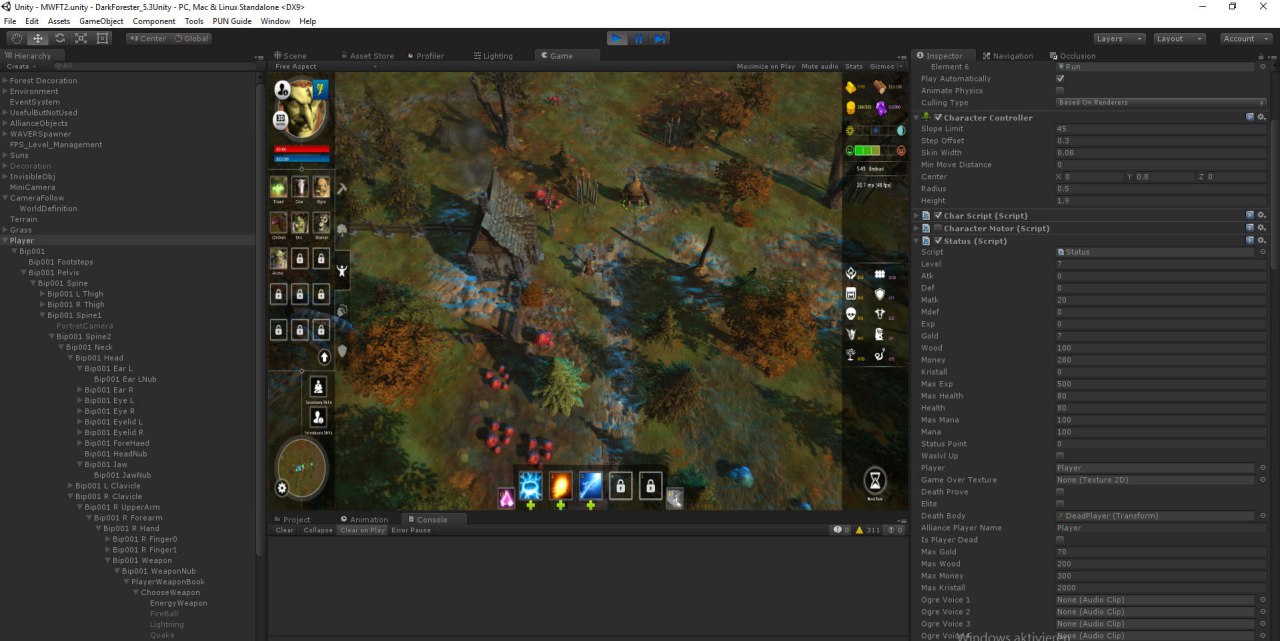Viewport: 1280px width, 641px height.
Task: Open the PUN Guide menu
Action: [x=231, y=21]
